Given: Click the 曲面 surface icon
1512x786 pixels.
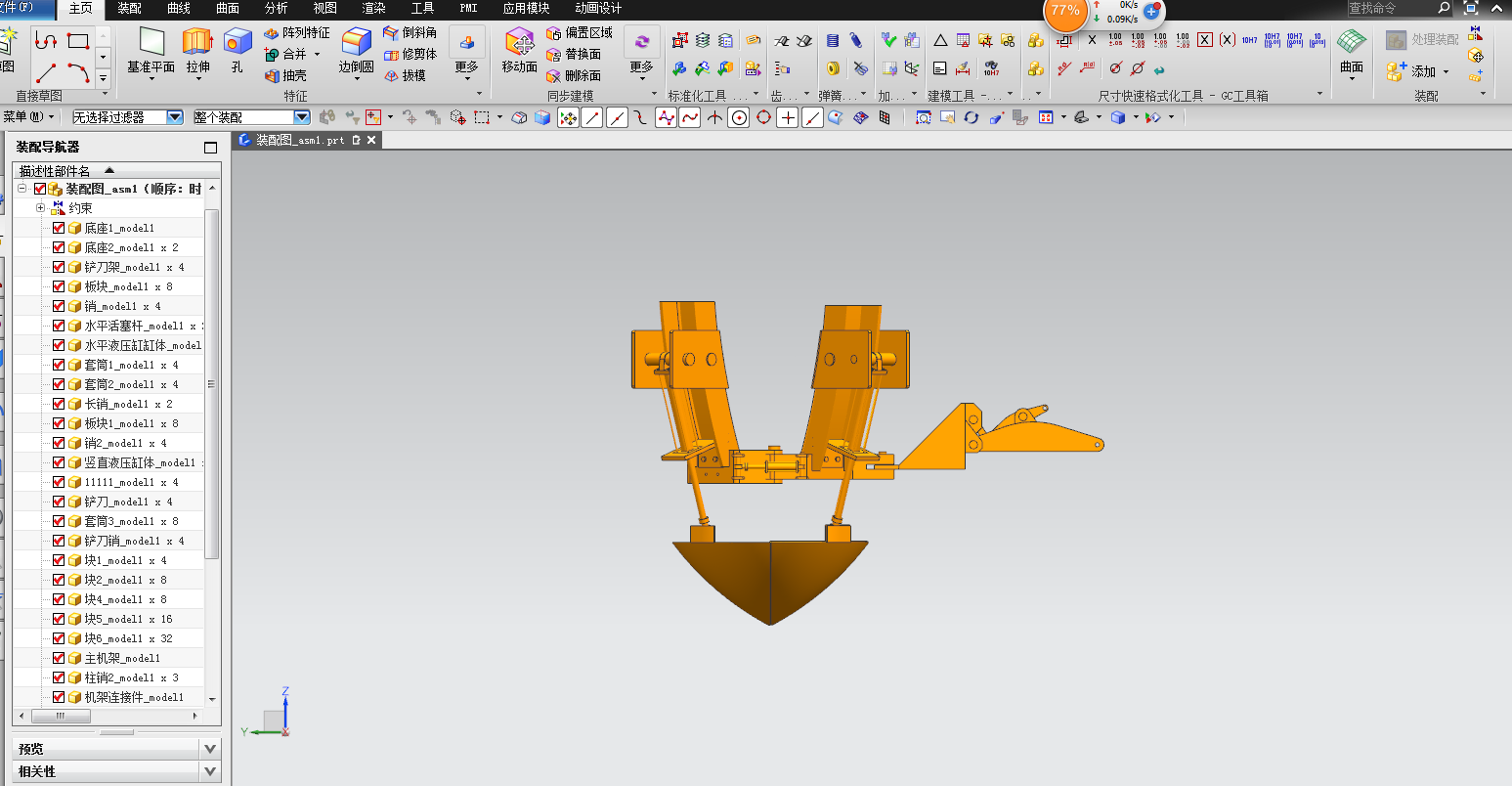Looking at the screenshot, I should click(x=1352, y=43).
